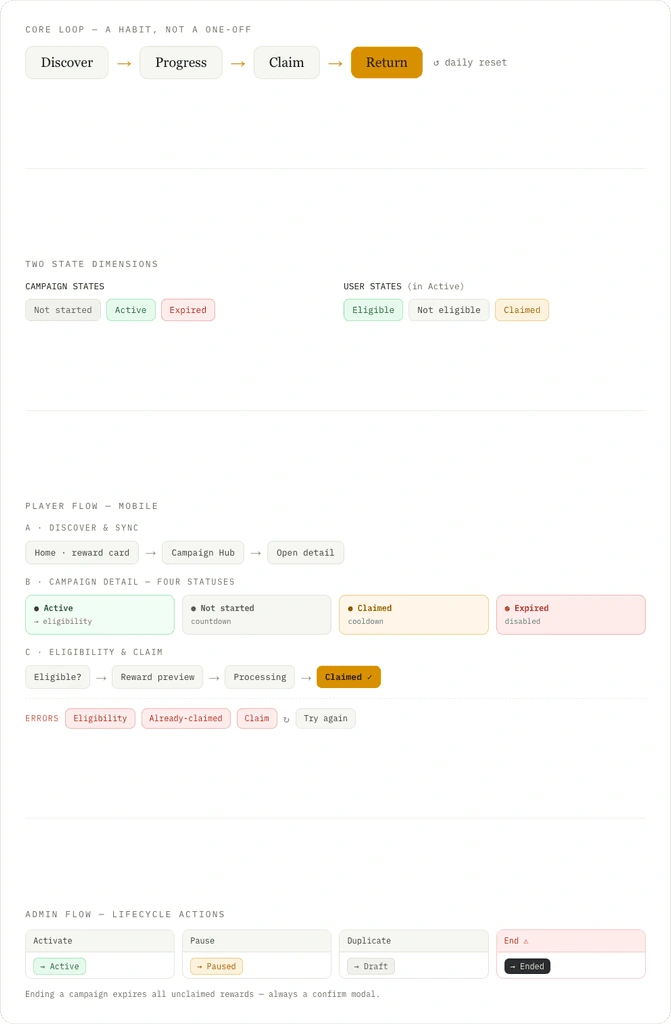Click the Claimed cooldown status card
Screen dimensions: 671x1024
pyautogui.click(x=414, y=615)
